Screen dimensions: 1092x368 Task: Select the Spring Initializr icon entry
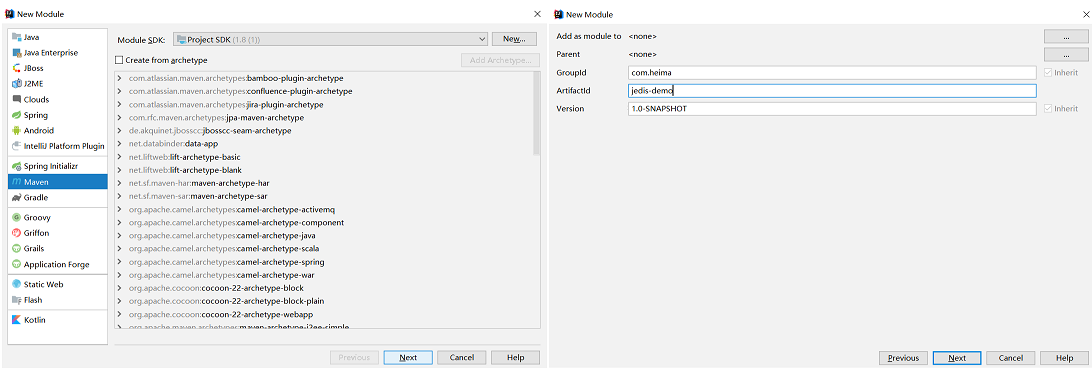(17, 167)
